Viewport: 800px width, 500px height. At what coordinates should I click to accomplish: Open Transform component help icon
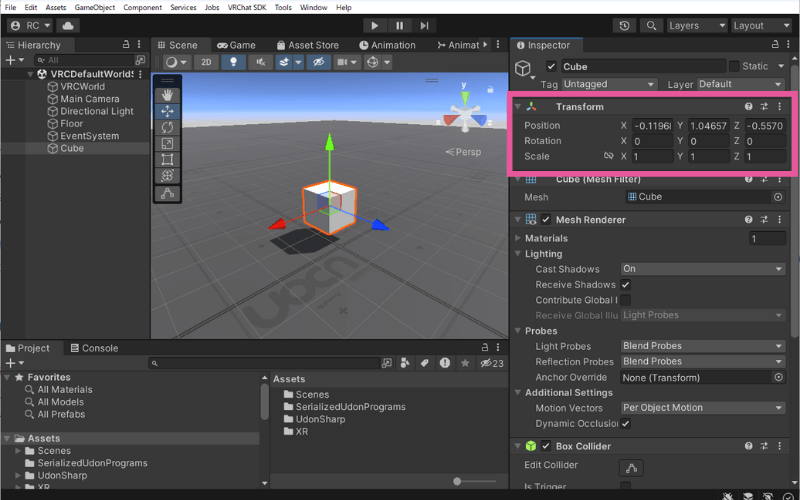coord(748,107)
